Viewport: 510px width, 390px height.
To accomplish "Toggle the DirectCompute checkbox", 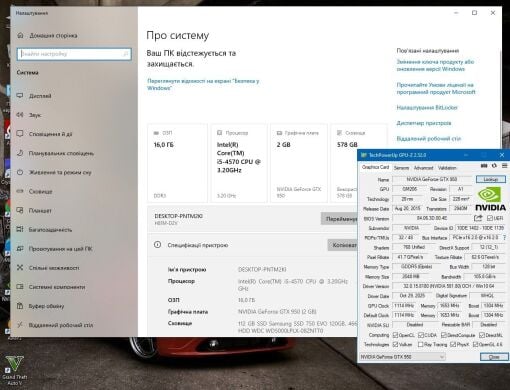I will click(444, 335).
